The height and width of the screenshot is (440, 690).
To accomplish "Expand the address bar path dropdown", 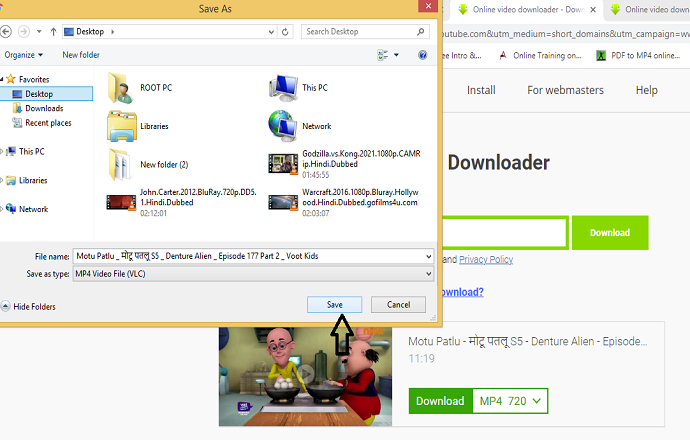I will click(271, 32).
